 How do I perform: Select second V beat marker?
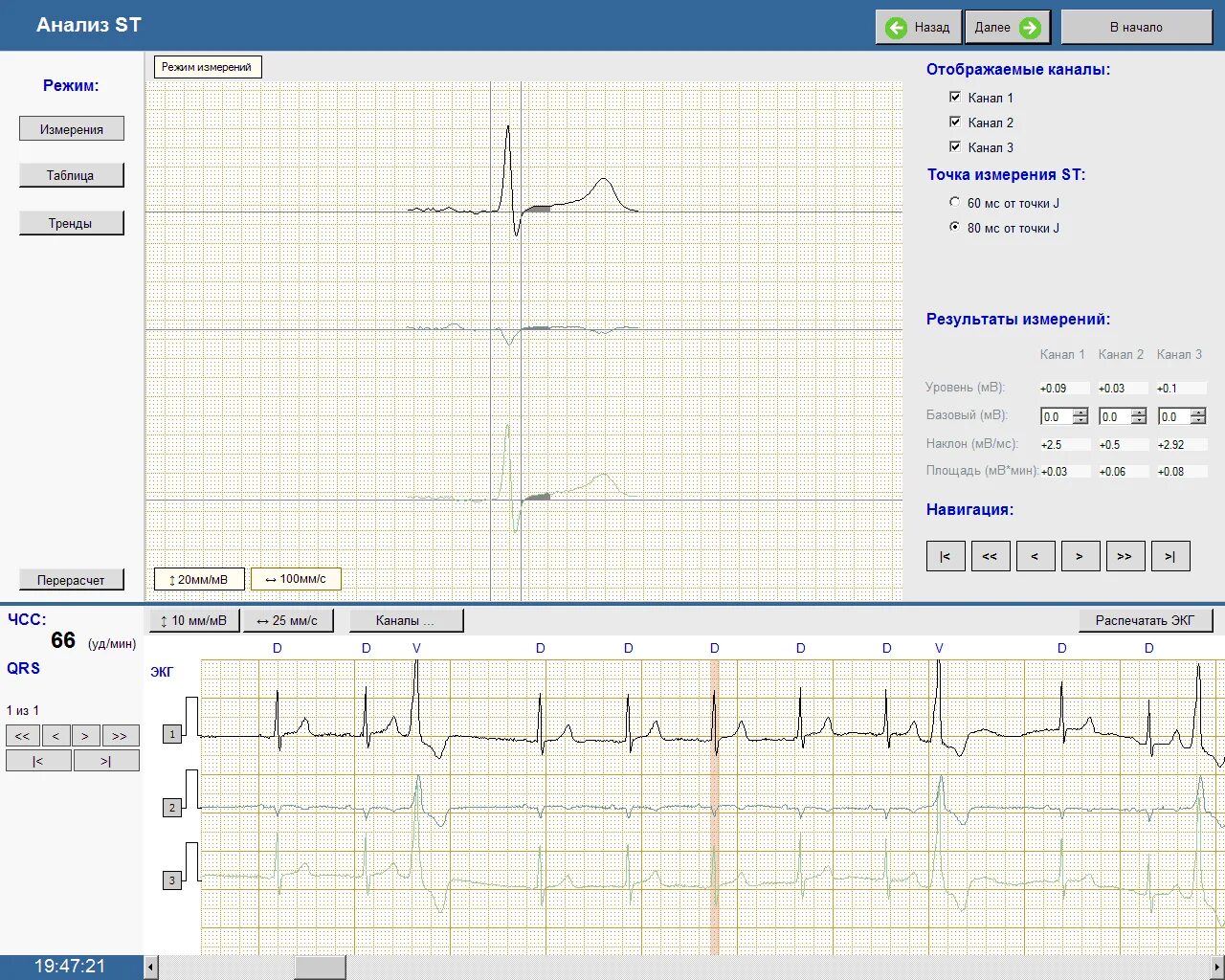[x=939, y=648]
